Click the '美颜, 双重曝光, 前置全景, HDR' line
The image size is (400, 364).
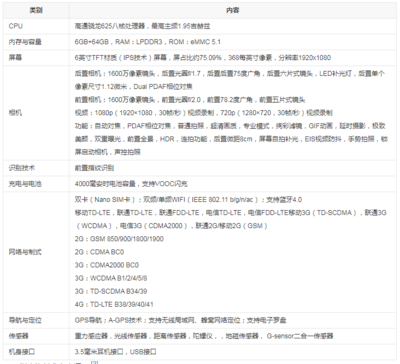[231, 139]
